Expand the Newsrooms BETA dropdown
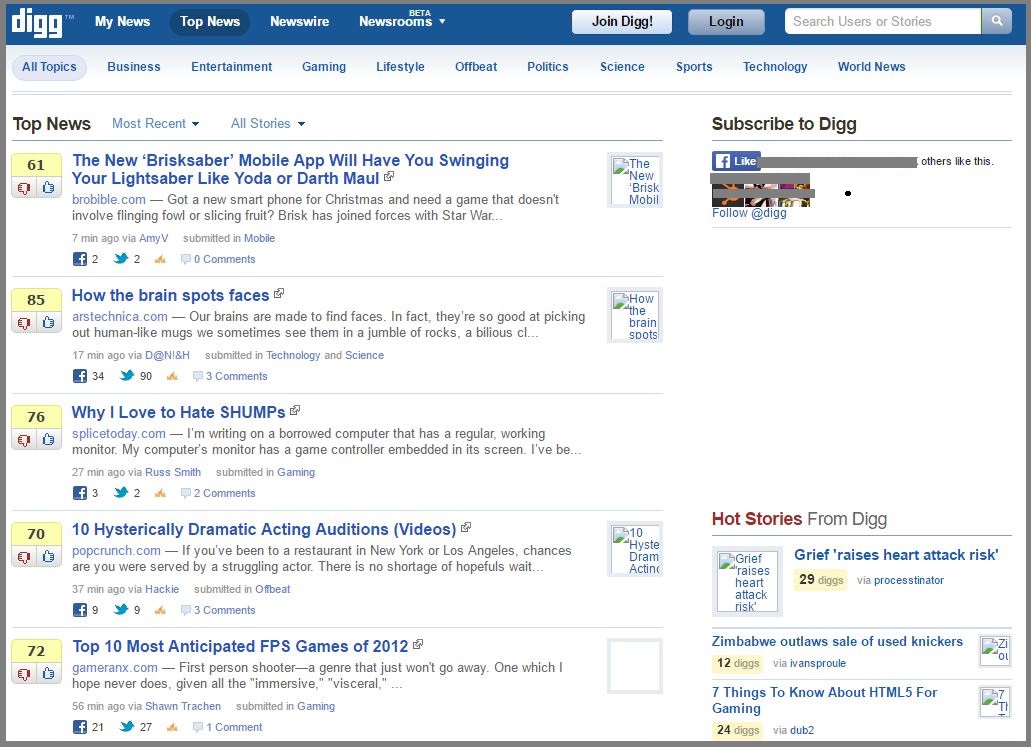This screenshot has height=747, width=1031. [402, 21]
